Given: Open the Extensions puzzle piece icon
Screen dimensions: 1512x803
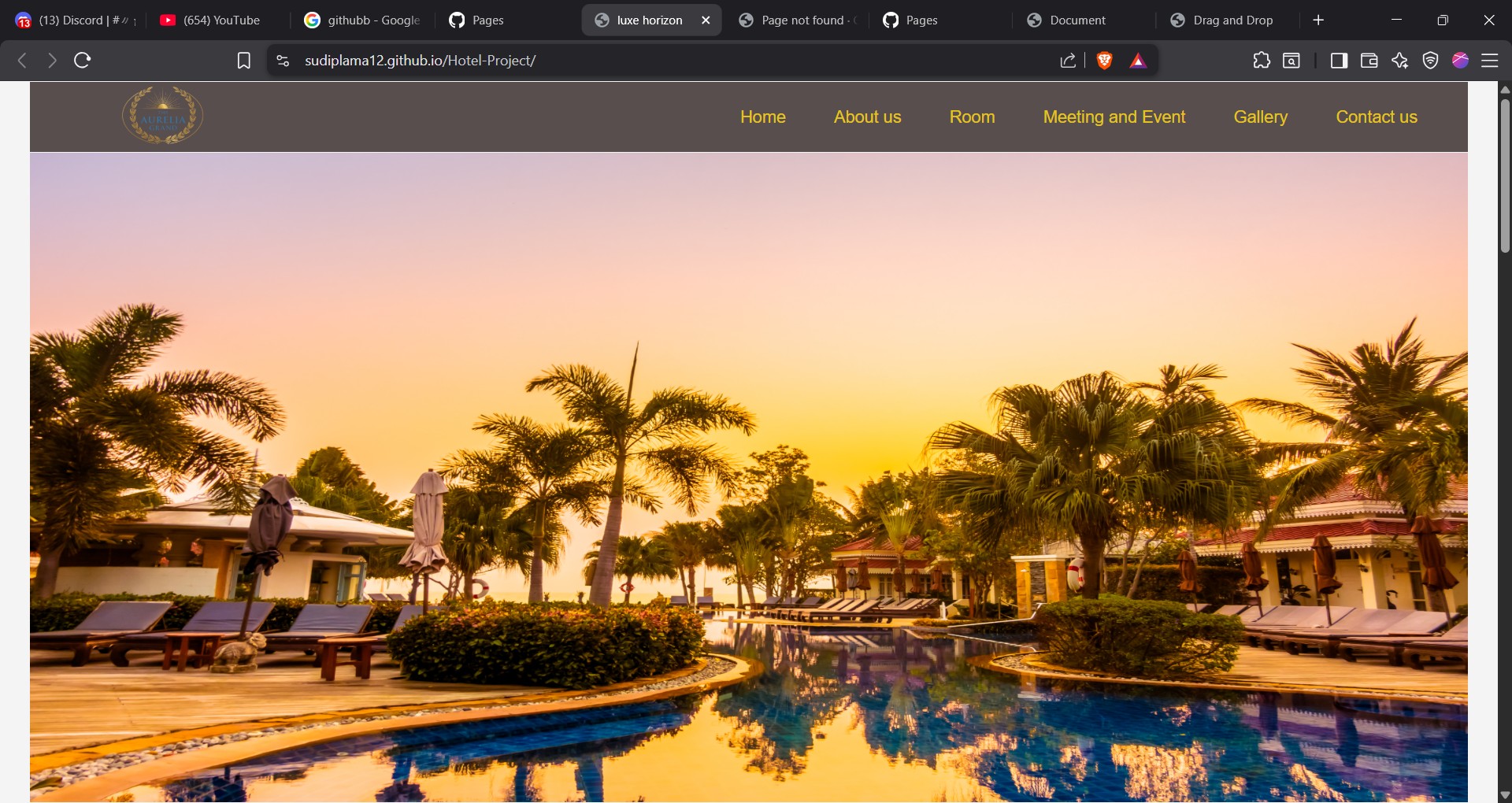Looking at the screenshot, I should coord(1262,61).
